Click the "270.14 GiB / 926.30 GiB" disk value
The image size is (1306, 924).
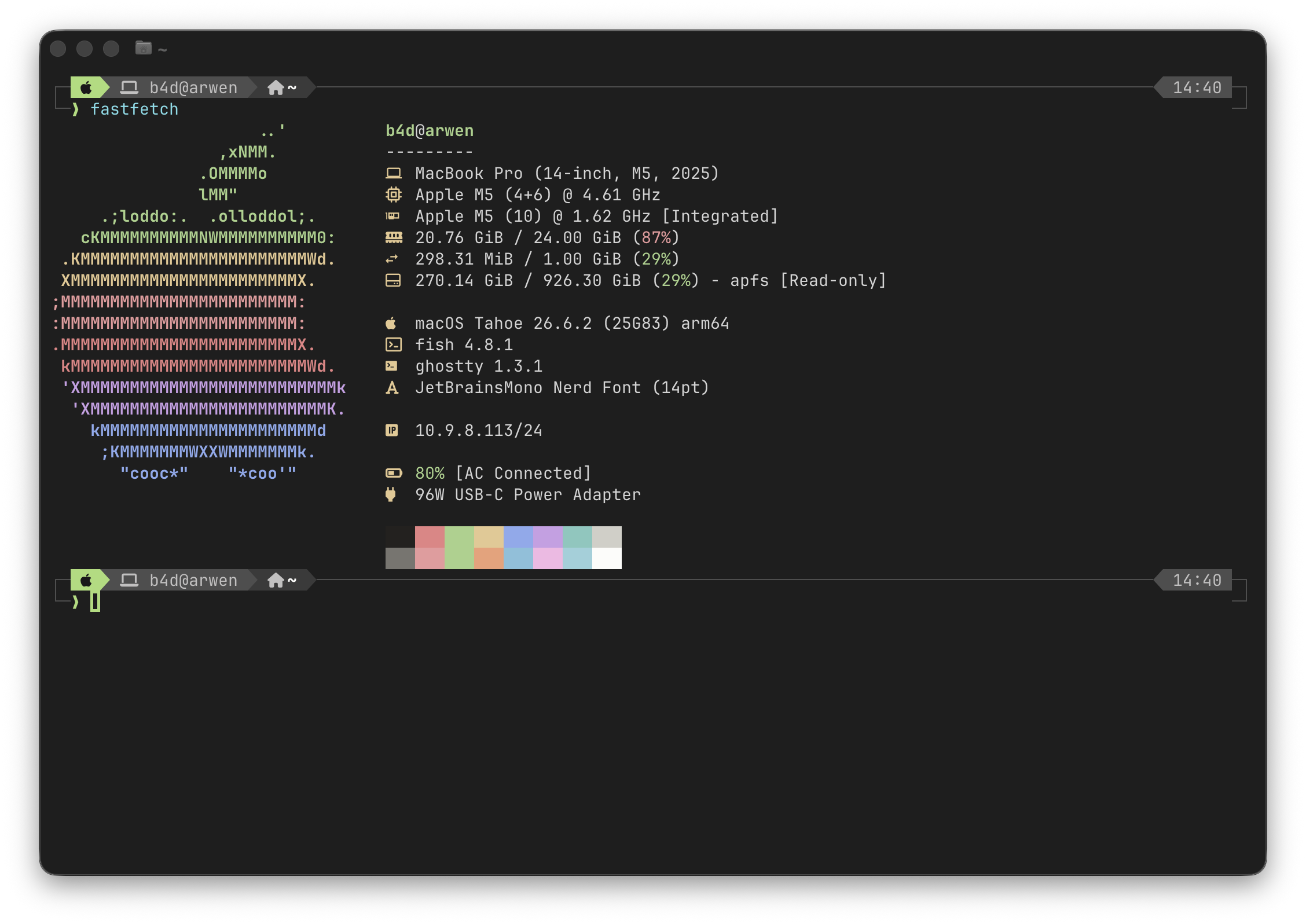tap(528, 280)
